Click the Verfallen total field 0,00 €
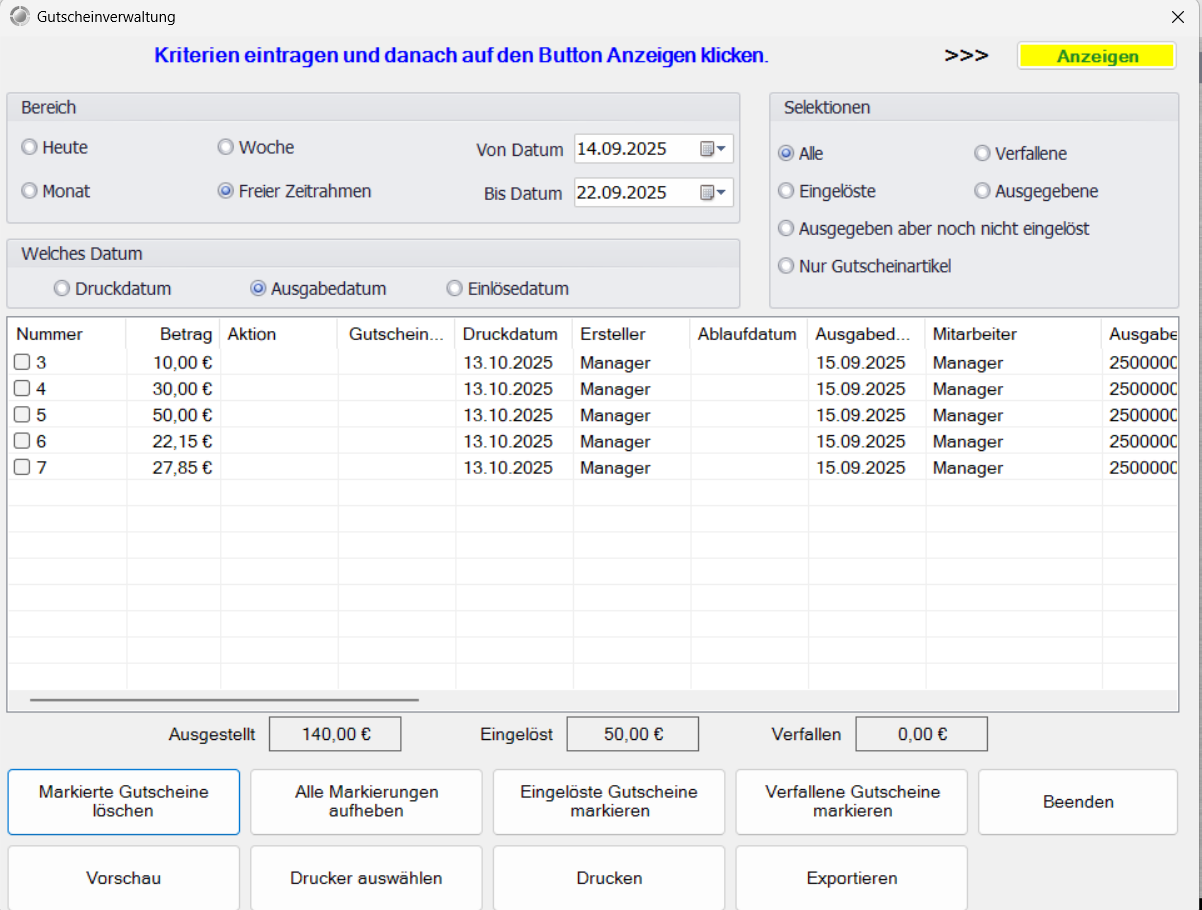 922,734
